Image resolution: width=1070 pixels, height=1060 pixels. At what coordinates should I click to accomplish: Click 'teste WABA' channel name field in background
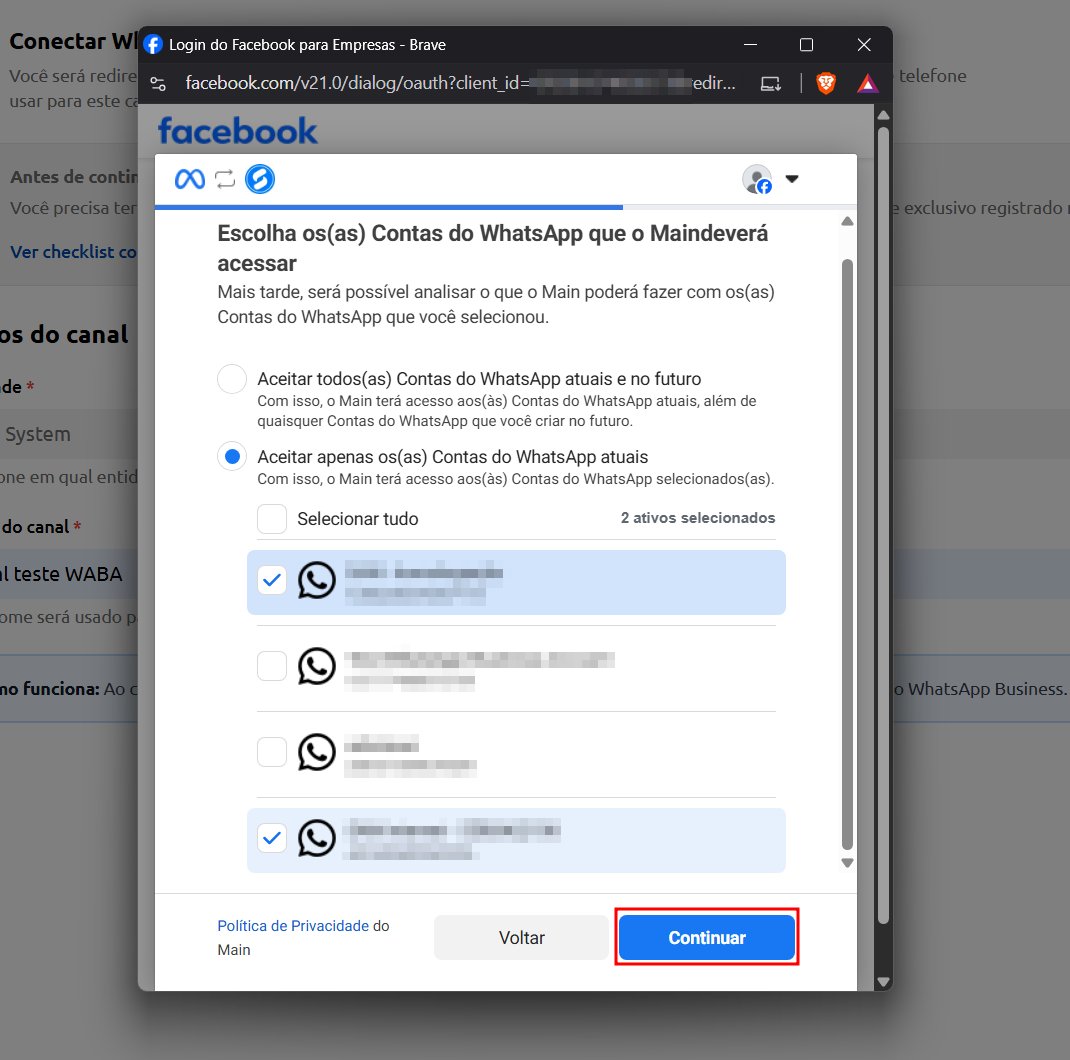pyautogui.click(x=69, y=574)
